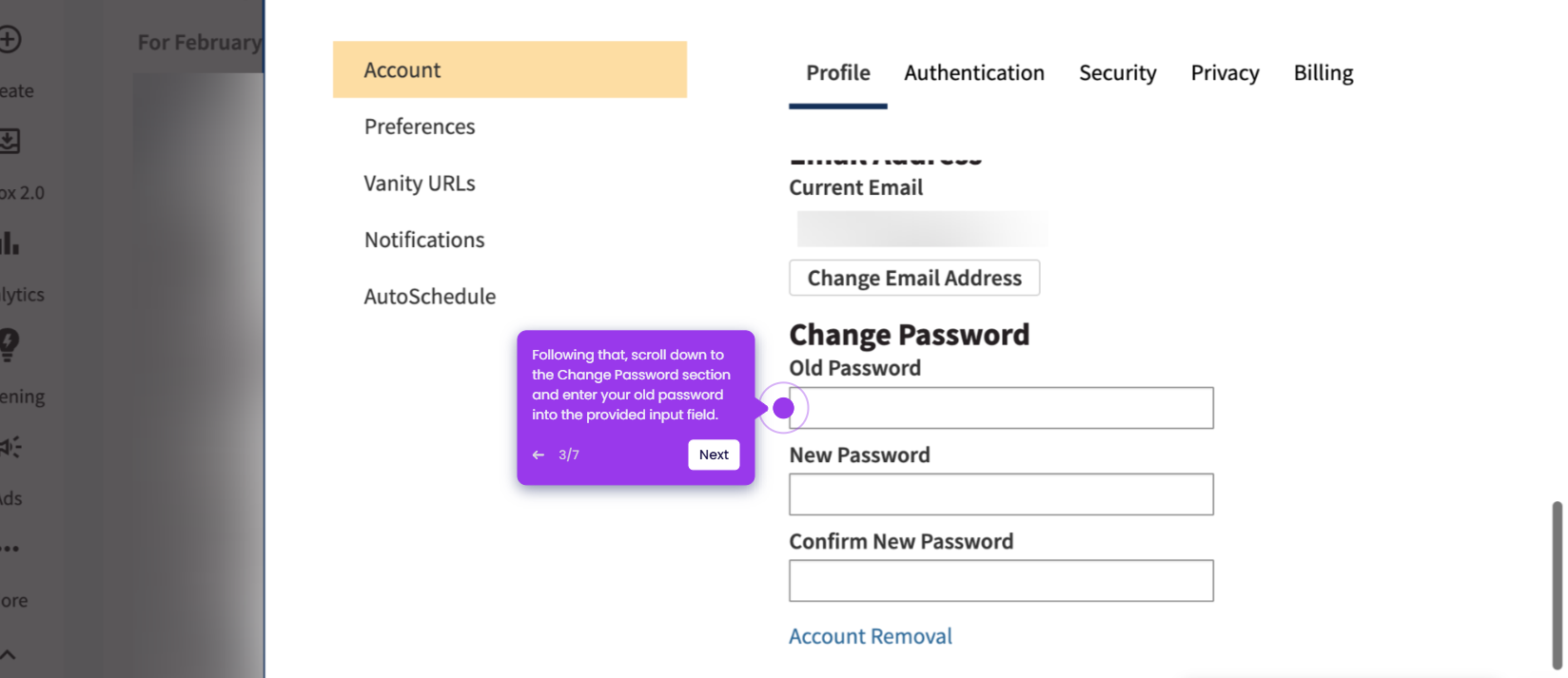The width and height of the screenshot is (1568, 678).
Task: Click the Create plus icon in sidebar
Action: 9,40
